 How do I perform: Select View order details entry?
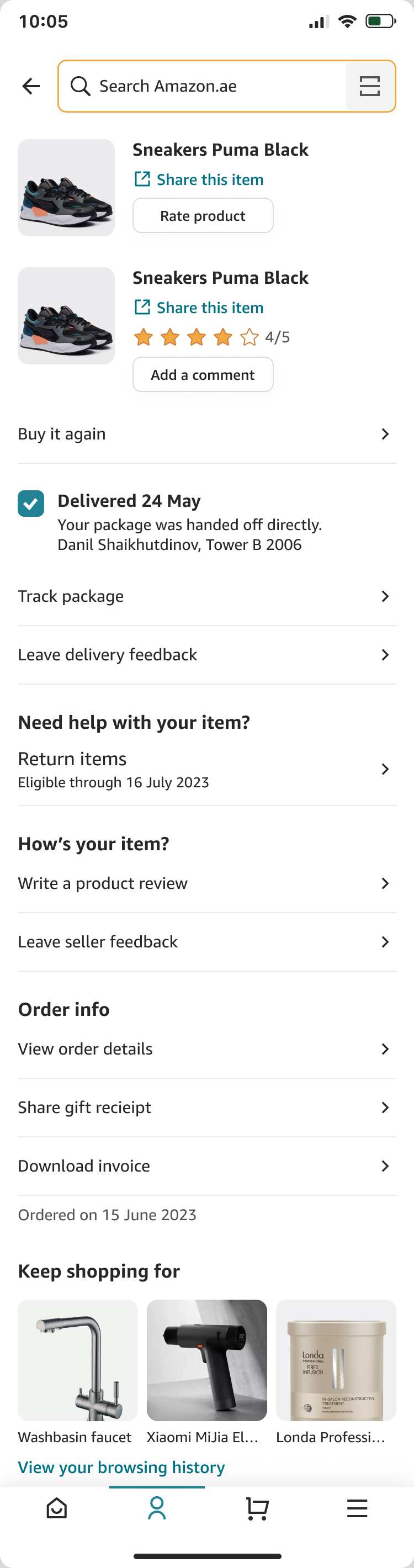pyautogui.click(x=207, y=1050)
